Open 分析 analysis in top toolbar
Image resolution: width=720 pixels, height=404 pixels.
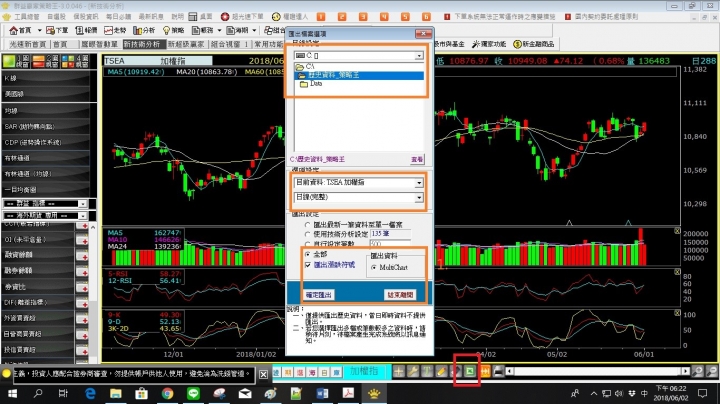144,30
